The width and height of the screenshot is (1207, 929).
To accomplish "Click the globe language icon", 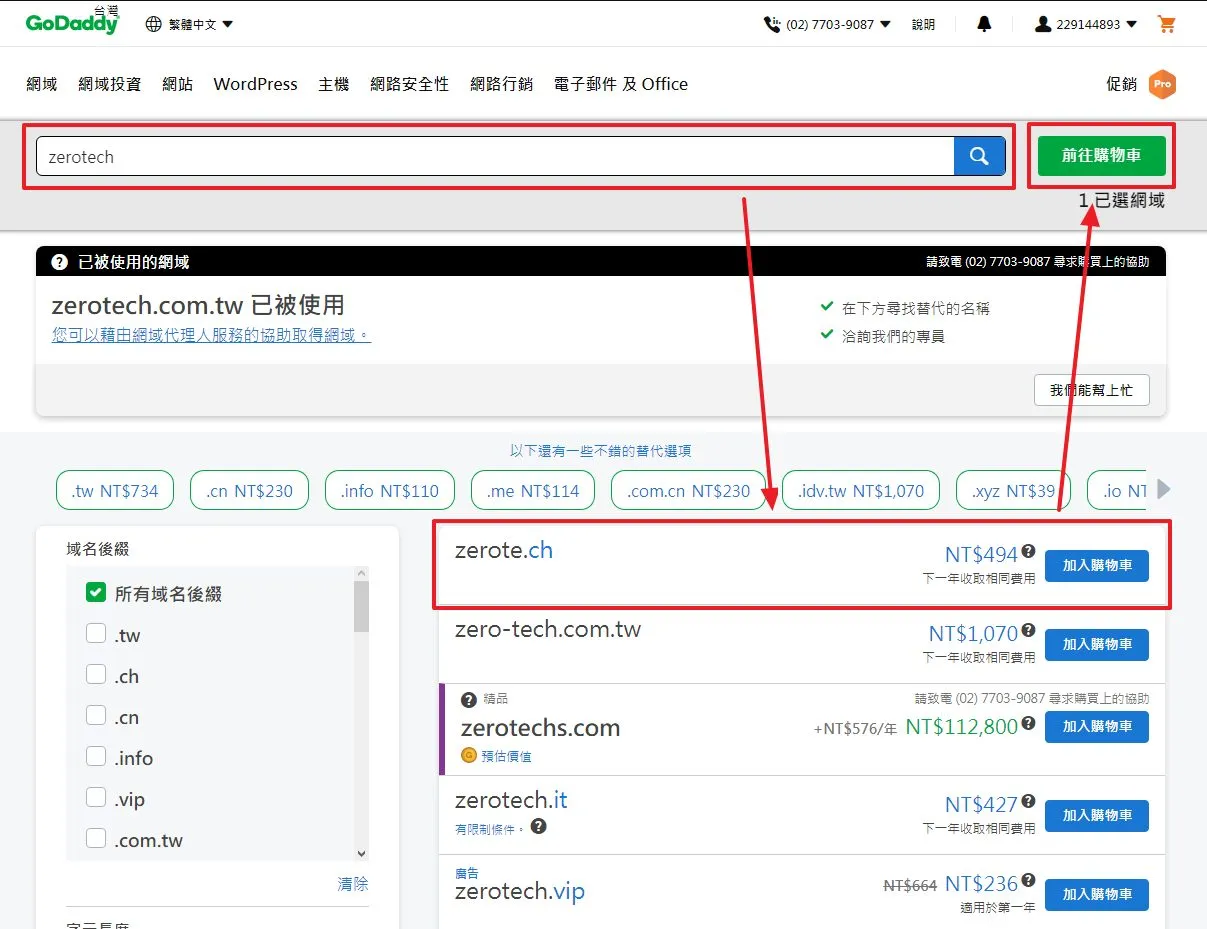I will coord(154,24).
